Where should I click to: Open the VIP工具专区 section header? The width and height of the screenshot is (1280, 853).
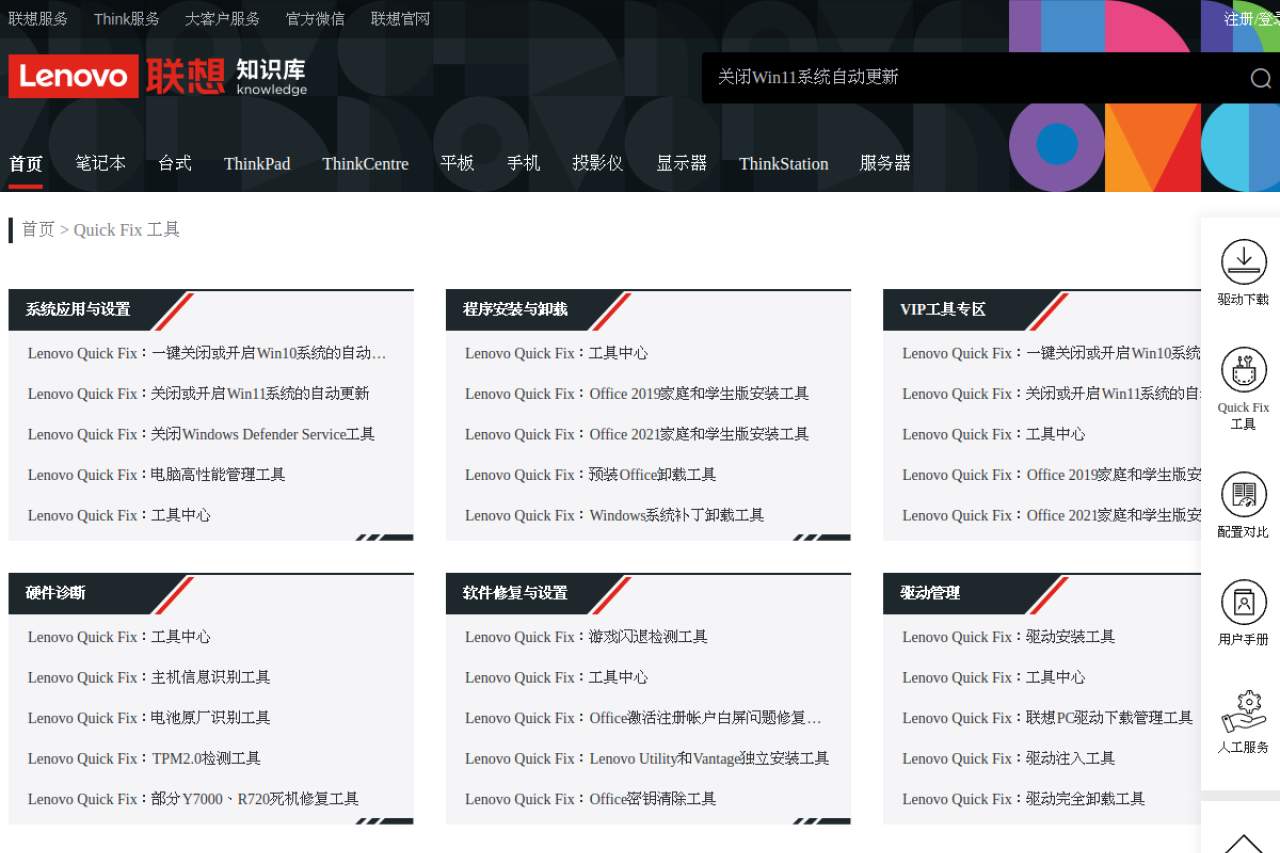point(943,310)
